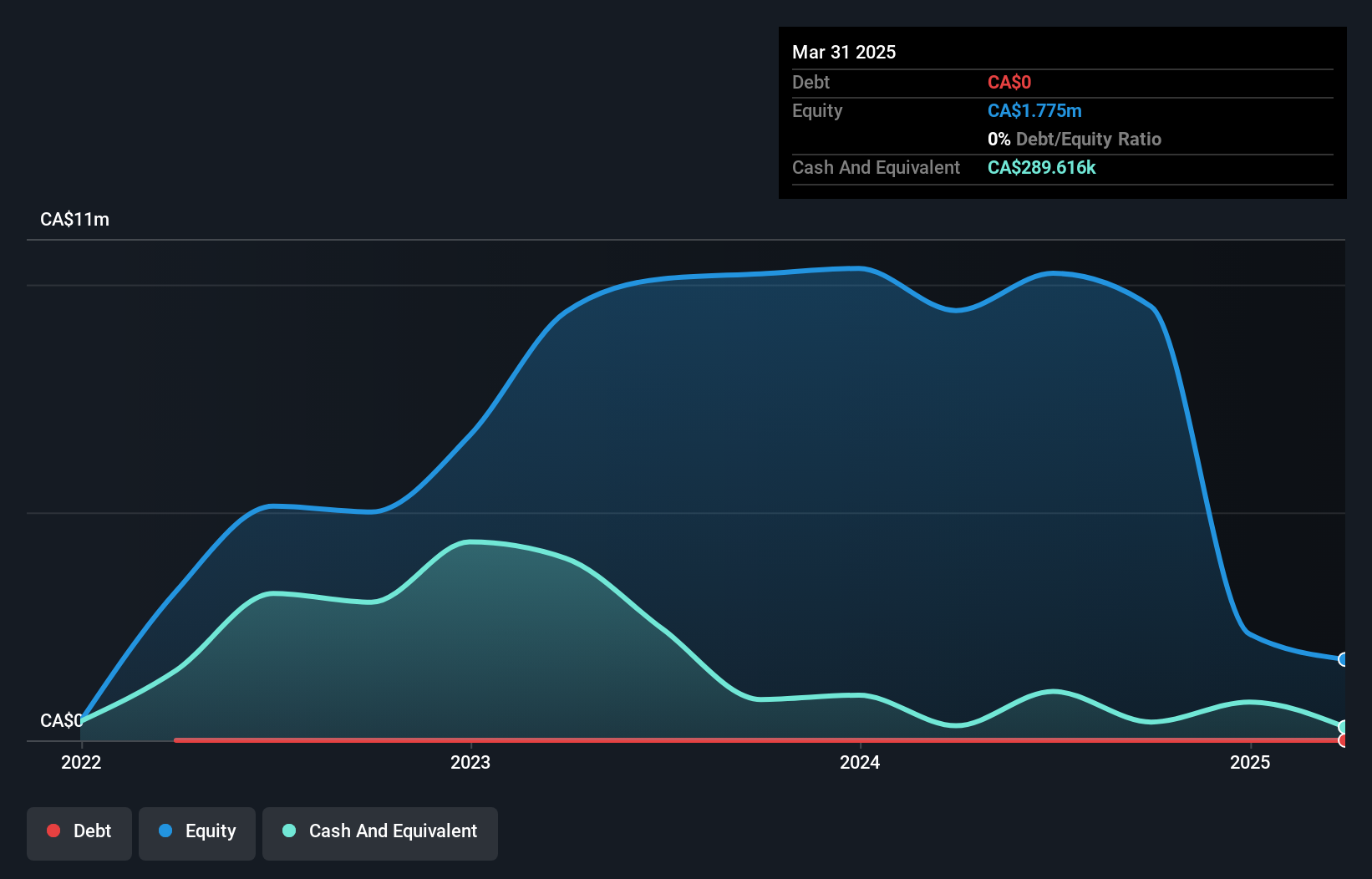Click the teal Cash And Equivalent legend dot
This screenshot has width=1372, height=879.
pyautogui.click(x=289, y=831)
